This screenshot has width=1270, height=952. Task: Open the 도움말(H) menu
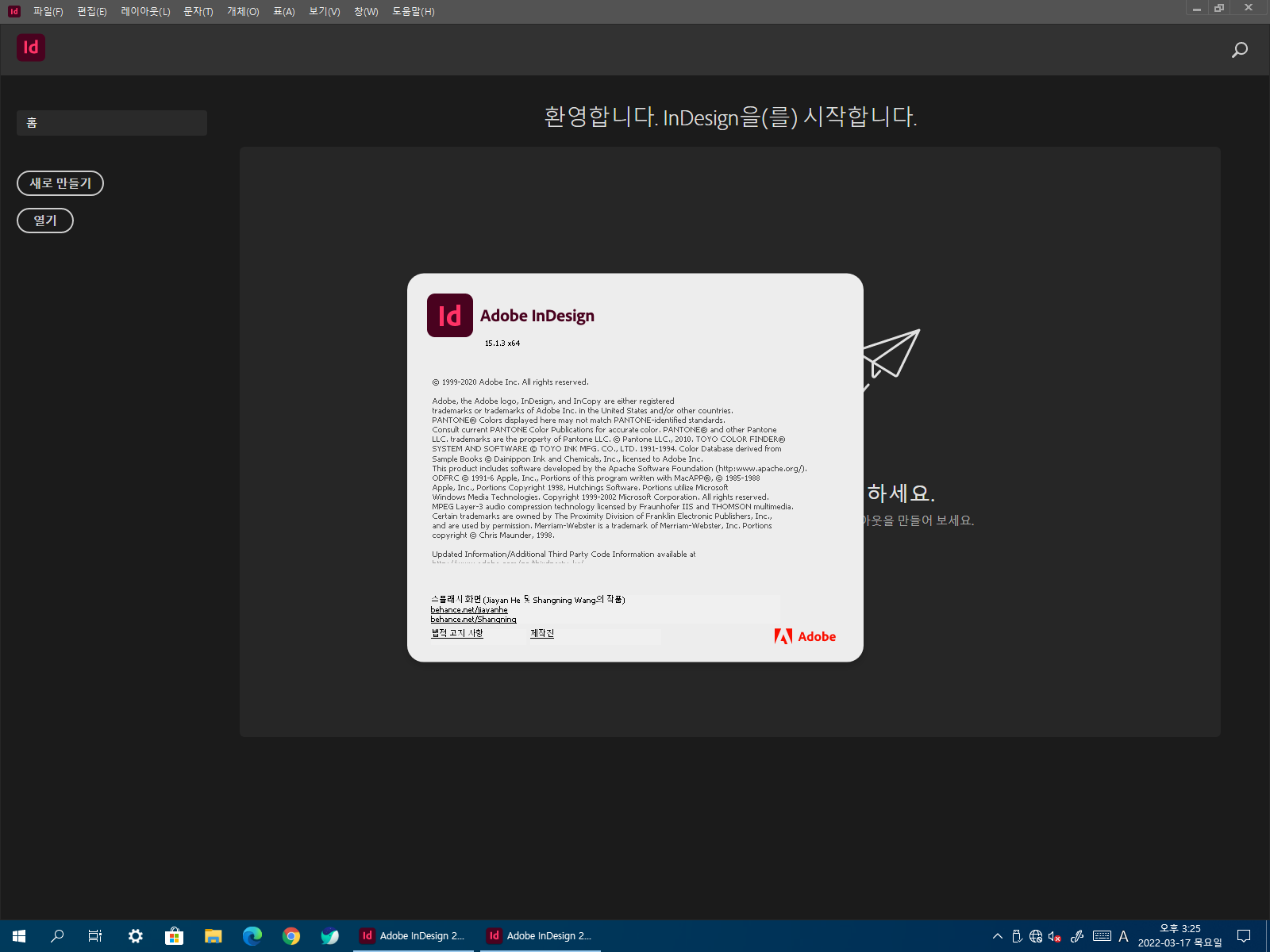[413, 11]
